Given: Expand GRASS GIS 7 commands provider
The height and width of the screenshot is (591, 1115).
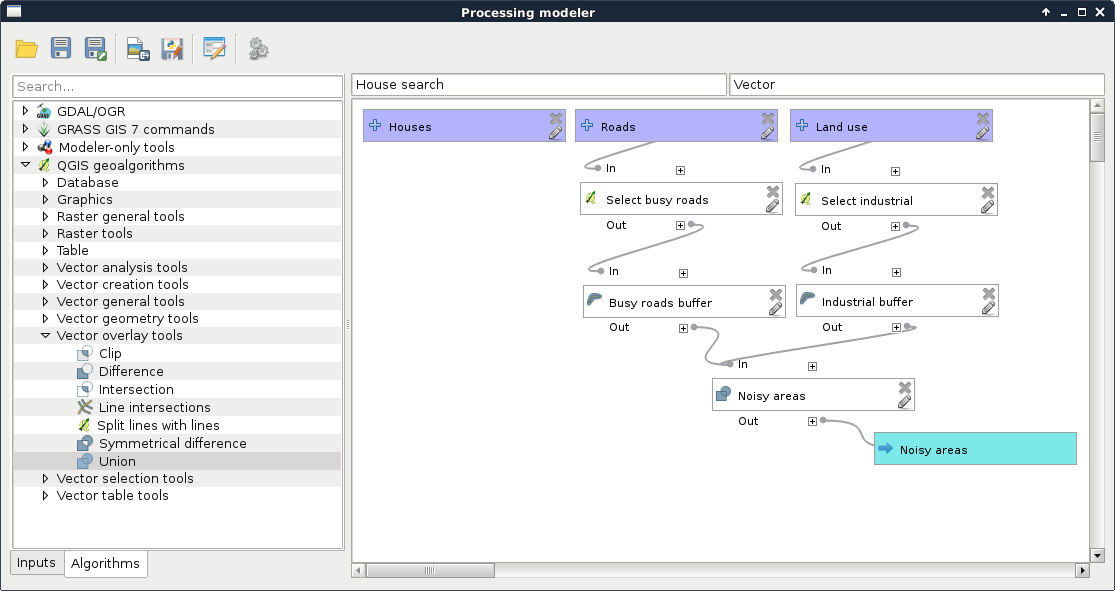Looking at the screenshot, I should coord(26,128).
